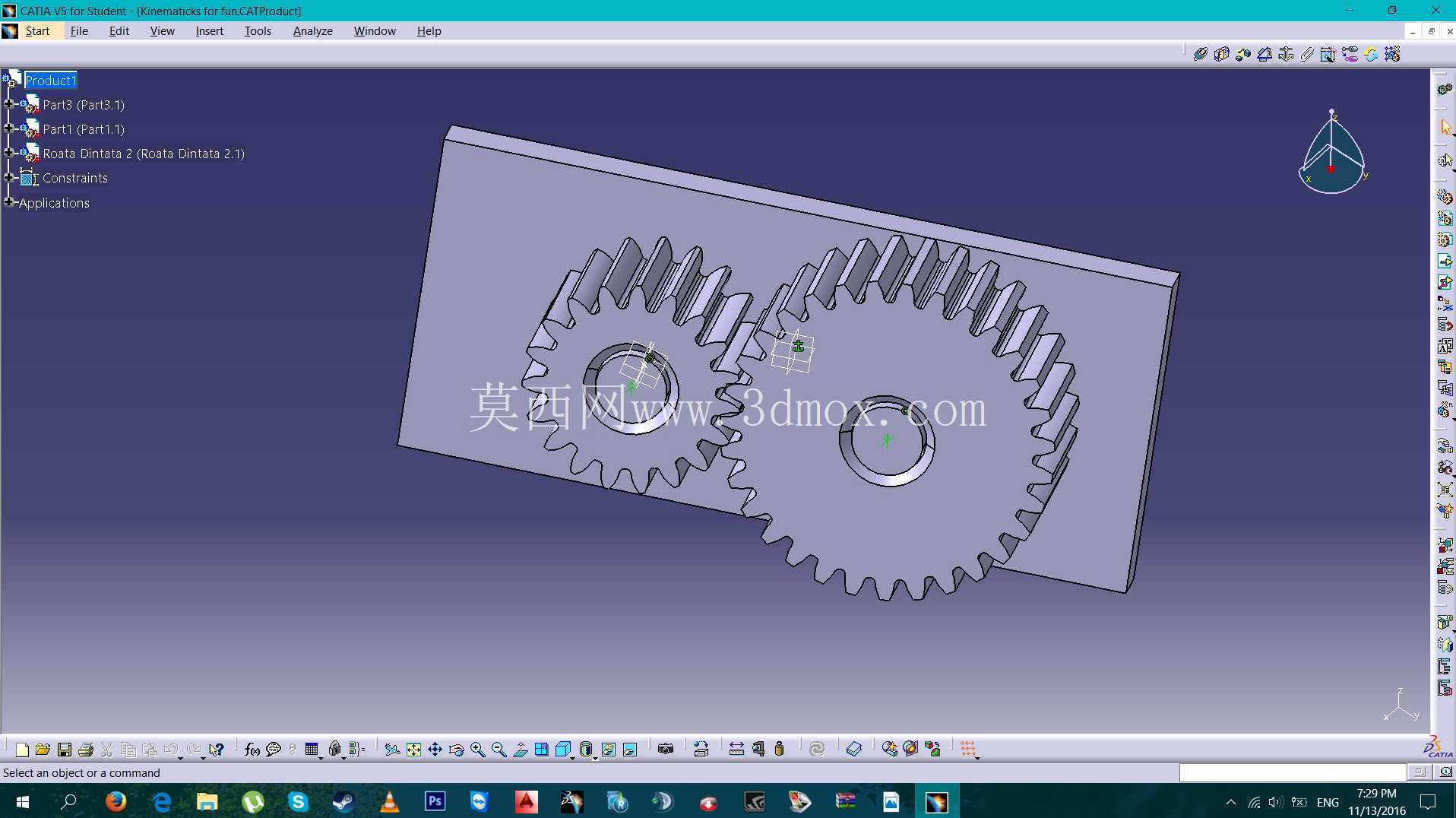Click the Isometric View cube icon
This screenshot has height=818, width=1456.
[x=562, y=750]
